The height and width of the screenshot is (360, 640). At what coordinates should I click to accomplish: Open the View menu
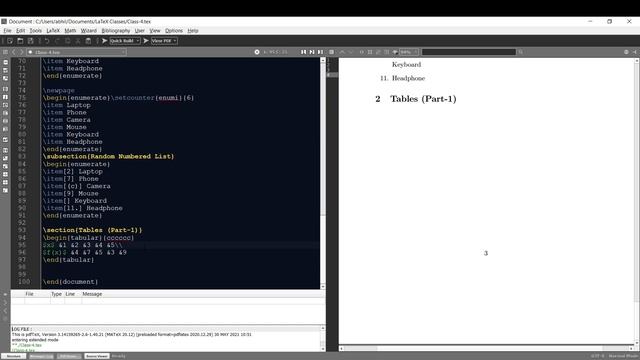click(x=155, y=31)
